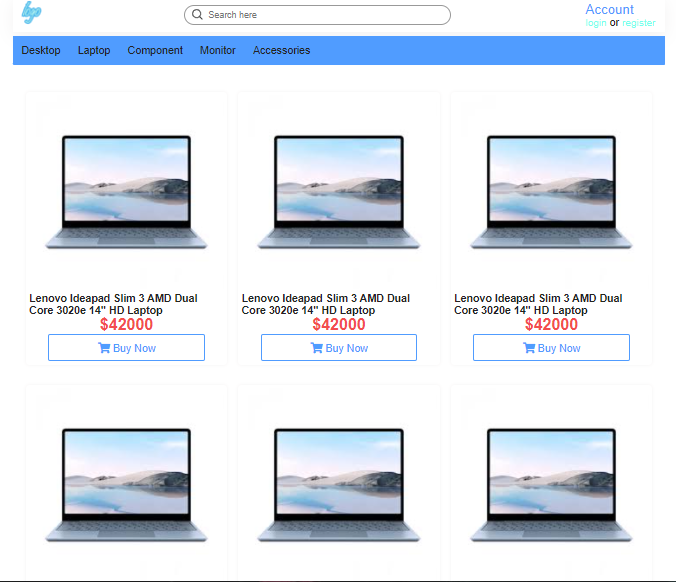
Task: Open the Component category
Action: (155, 50)
